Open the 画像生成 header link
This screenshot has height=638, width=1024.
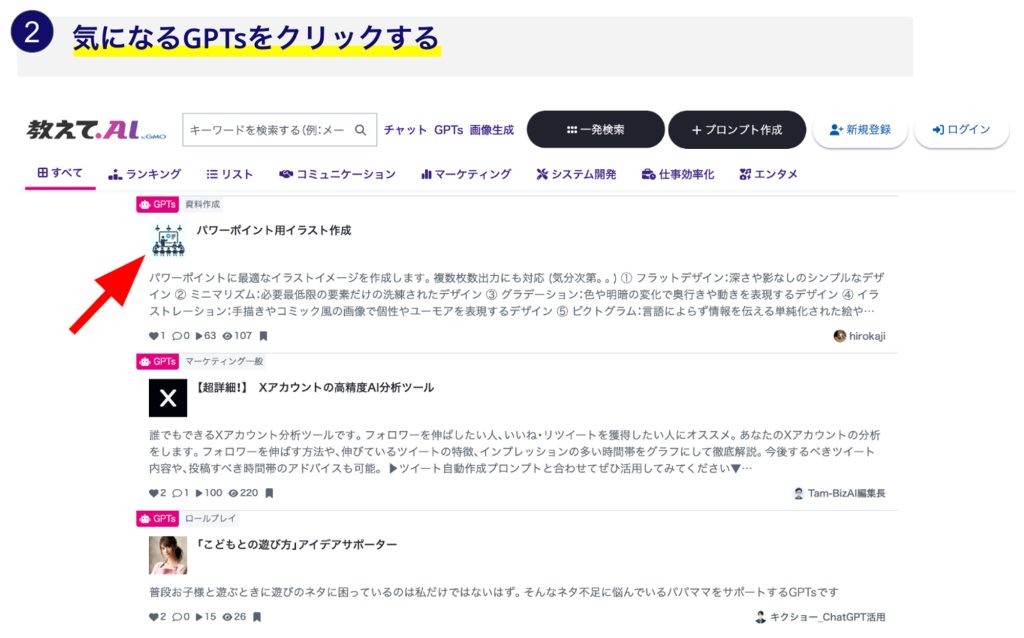pyautogui.click(x=491, y=130)
